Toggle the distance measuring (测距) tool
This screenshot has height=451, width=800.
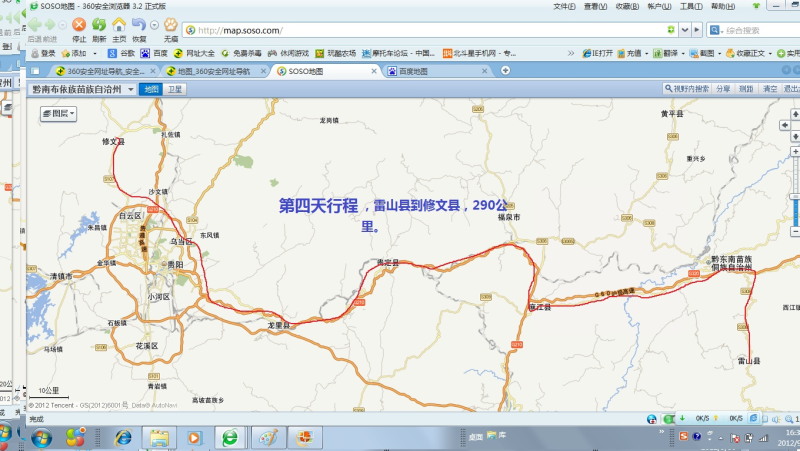[x=746, y=89]
